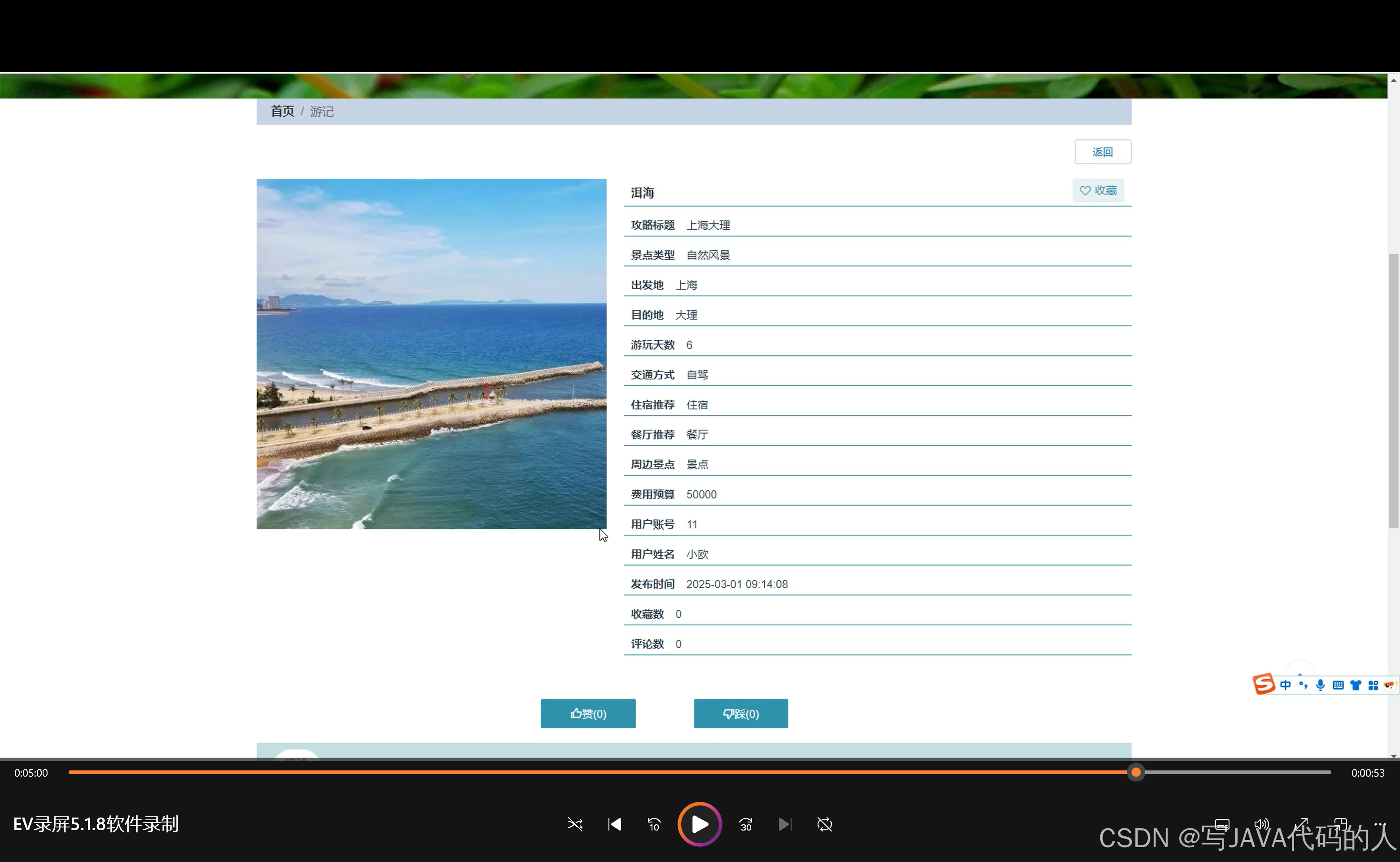Screen dimensions: 1400x862
Task: Open the volume speaker control
Action: point(1261,824)
